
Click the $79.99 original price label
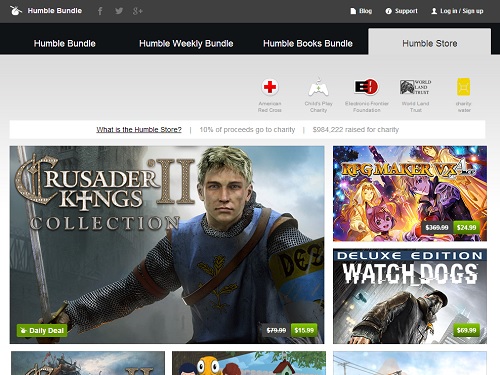(x=276, y=330)
